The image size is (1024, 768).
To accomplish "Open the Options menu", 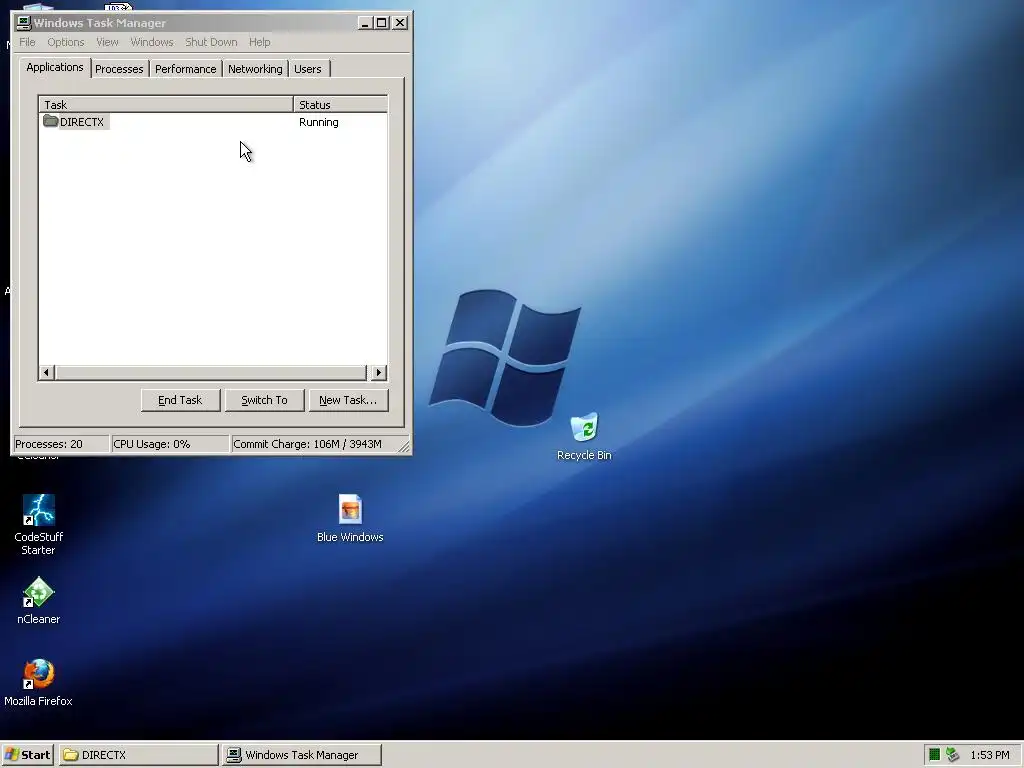I will [x=65, y=42].
